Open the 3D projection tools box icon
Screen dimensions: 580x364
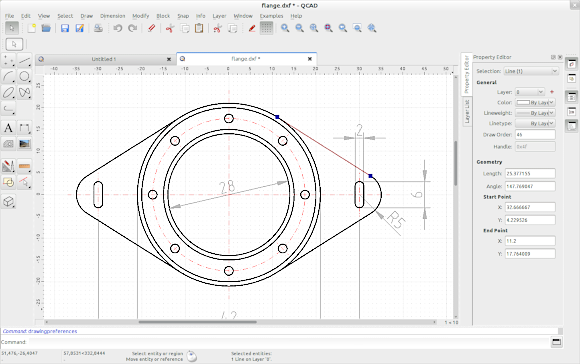coord(8,202)
